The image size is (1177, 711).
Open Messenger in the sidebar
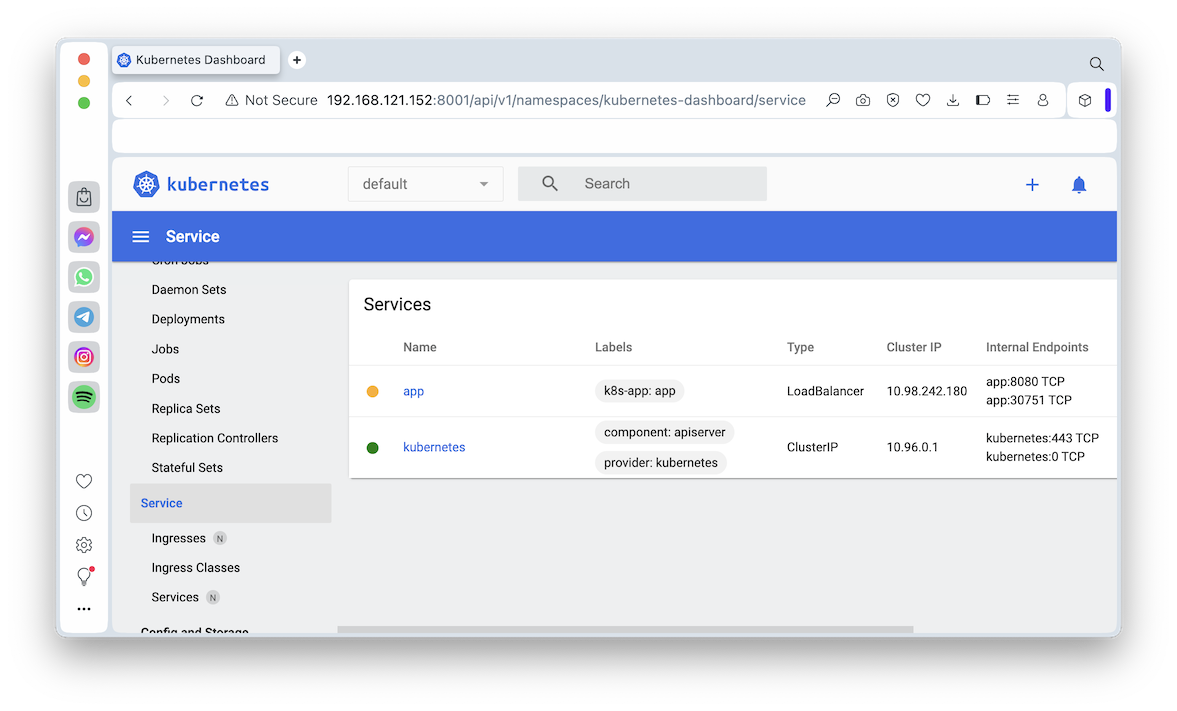point(84,236)
